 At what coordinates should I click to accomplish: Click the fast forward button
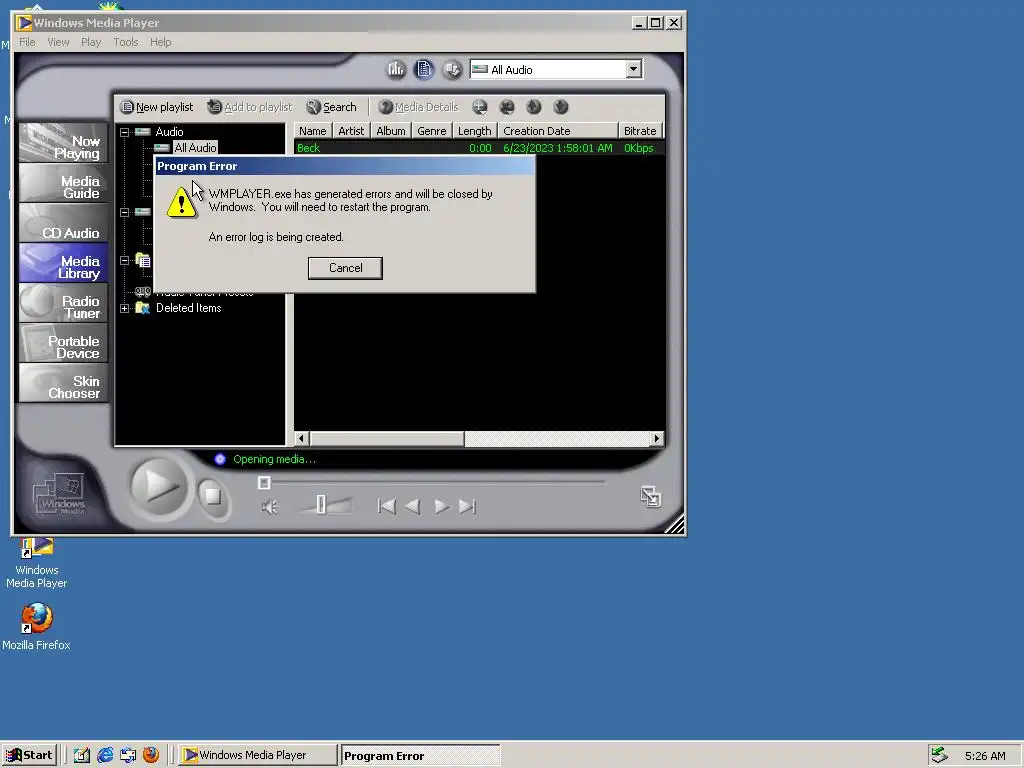[x=441, y=506]
